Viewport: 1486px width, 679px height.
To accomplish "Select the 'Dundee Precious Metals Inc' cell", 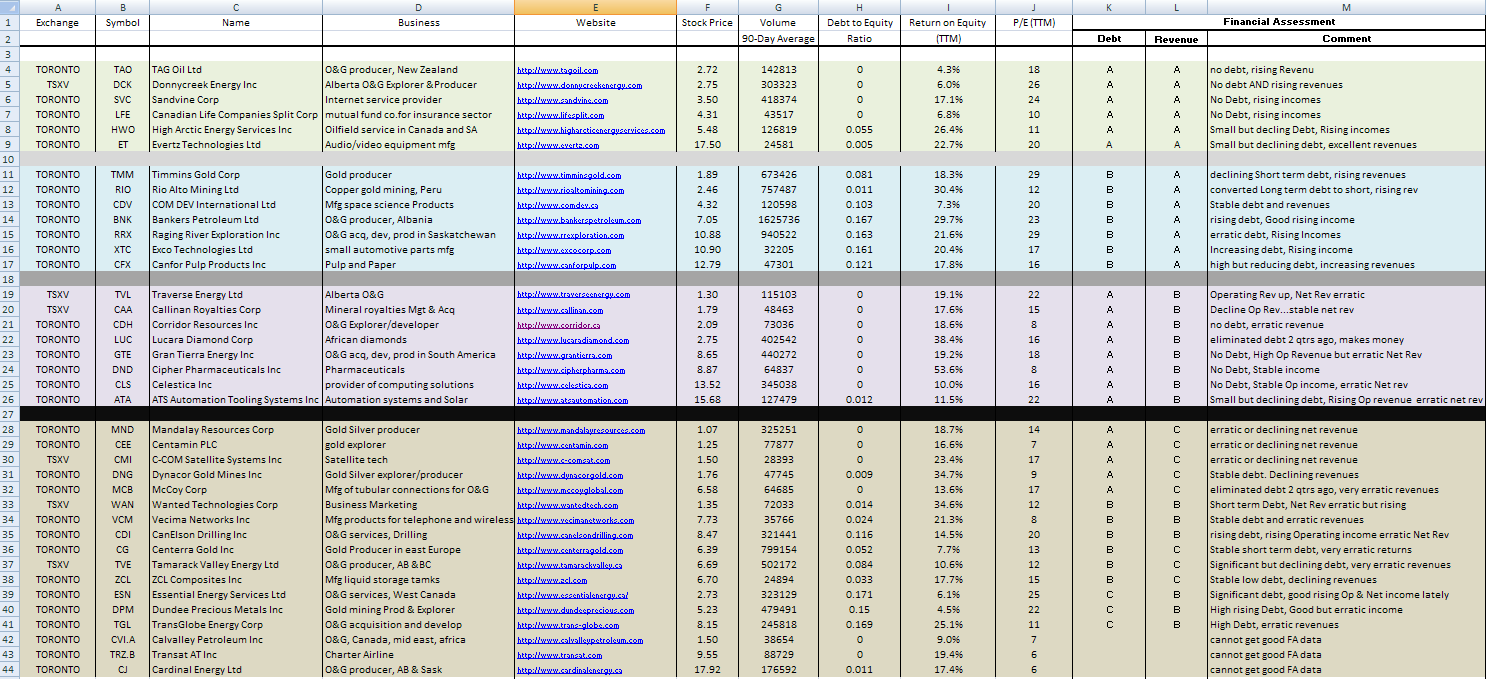I will coord(236,610).
